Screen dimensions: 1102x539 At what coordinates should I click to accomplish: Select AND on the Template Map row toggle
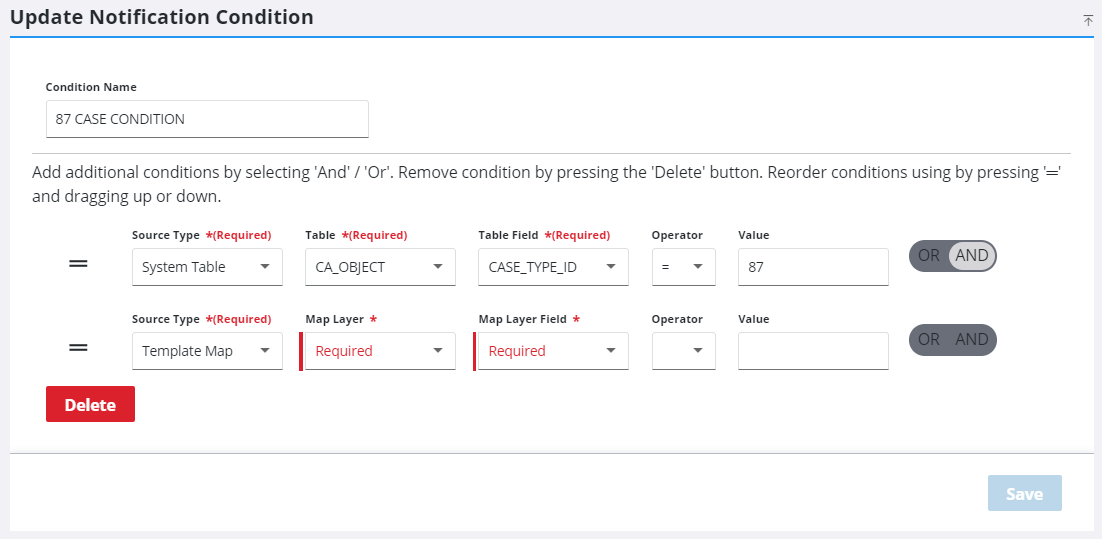pyautogui.click(x=972, y=339)
